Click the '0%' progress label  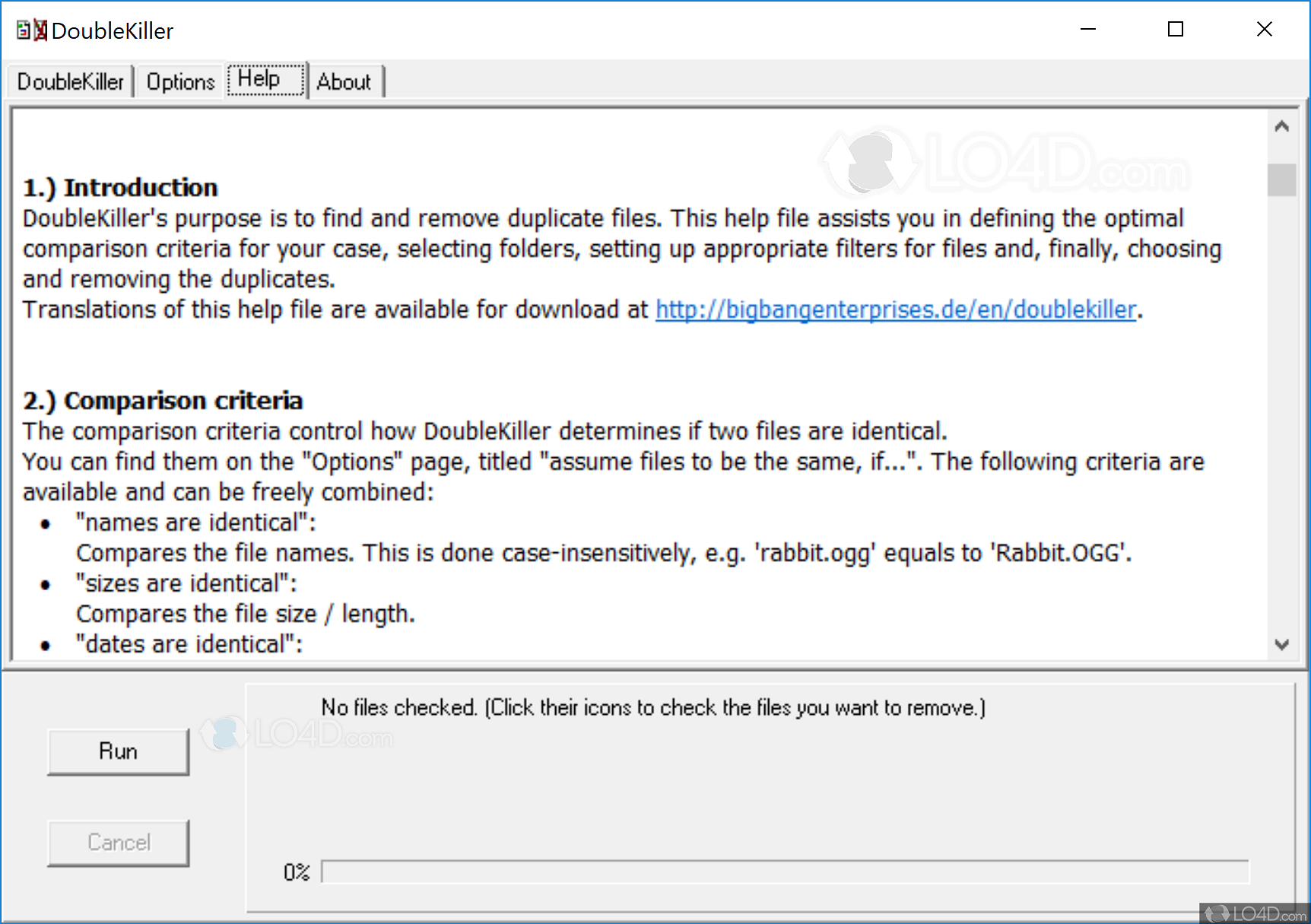[297, 872]
